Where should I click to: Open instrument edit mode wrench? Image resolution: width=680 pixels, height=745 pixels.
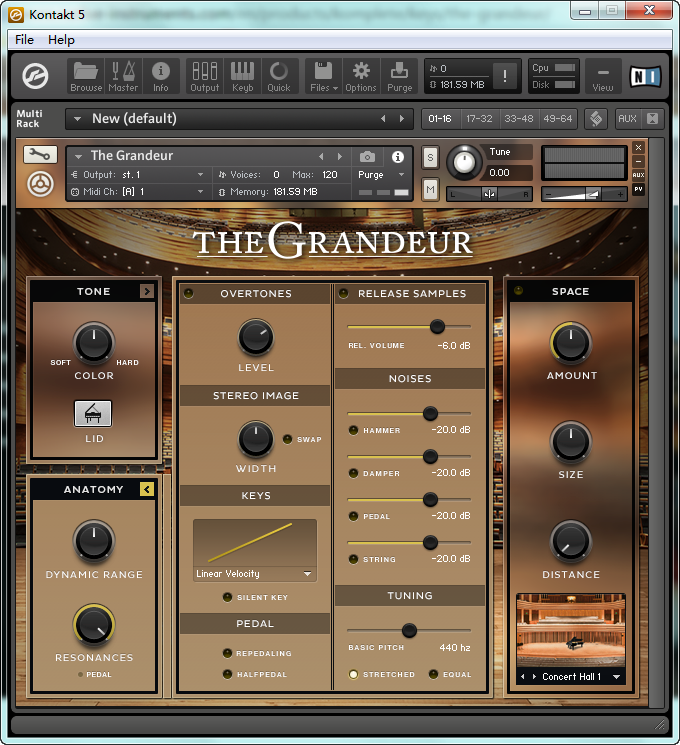[40, 154]
